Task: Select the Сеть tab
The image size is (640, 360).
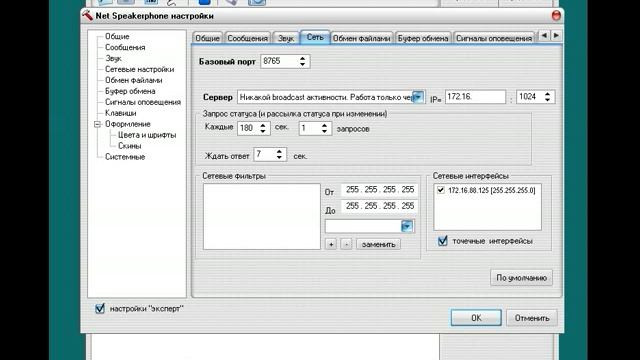Action: pos(315,37)
